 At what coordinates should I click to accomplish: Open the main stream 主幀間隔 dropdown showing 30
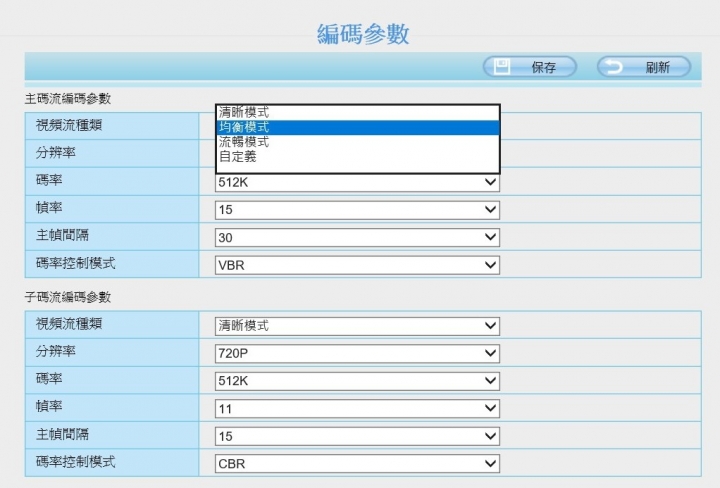(x=357, y=237)
